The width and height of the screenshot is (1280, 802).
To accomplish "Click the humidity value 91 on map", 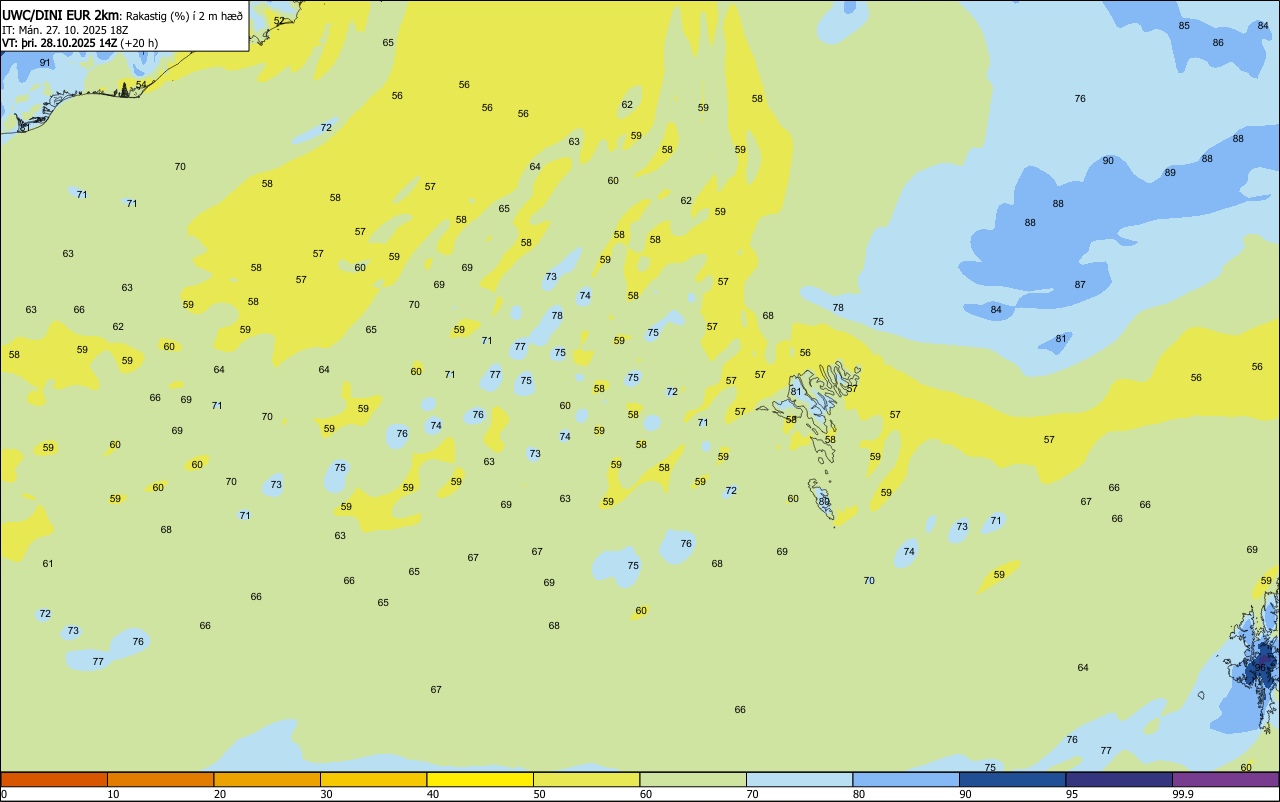I will tap(45, 63).
